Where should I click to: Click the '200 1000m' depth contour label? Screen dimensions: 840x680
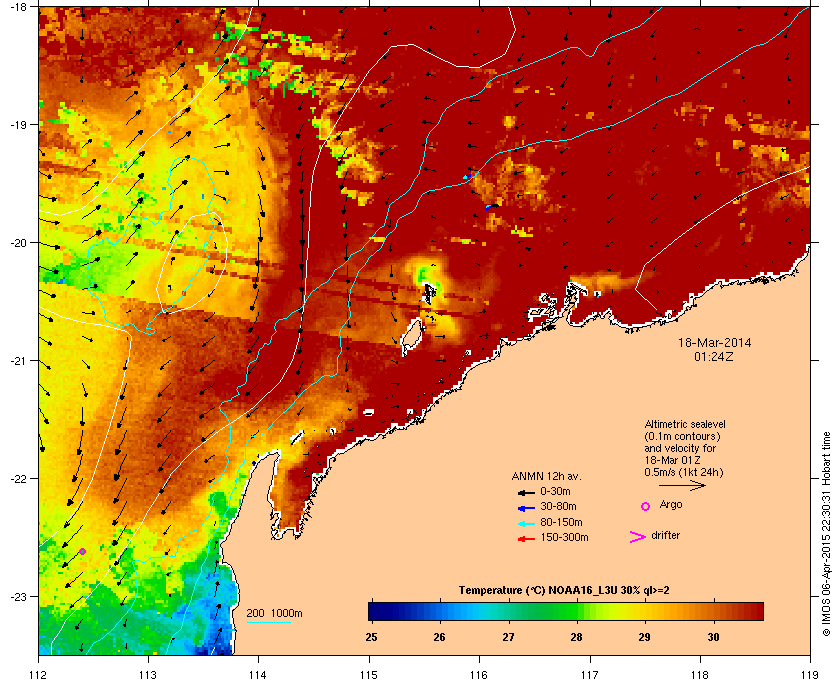point(274,613)
